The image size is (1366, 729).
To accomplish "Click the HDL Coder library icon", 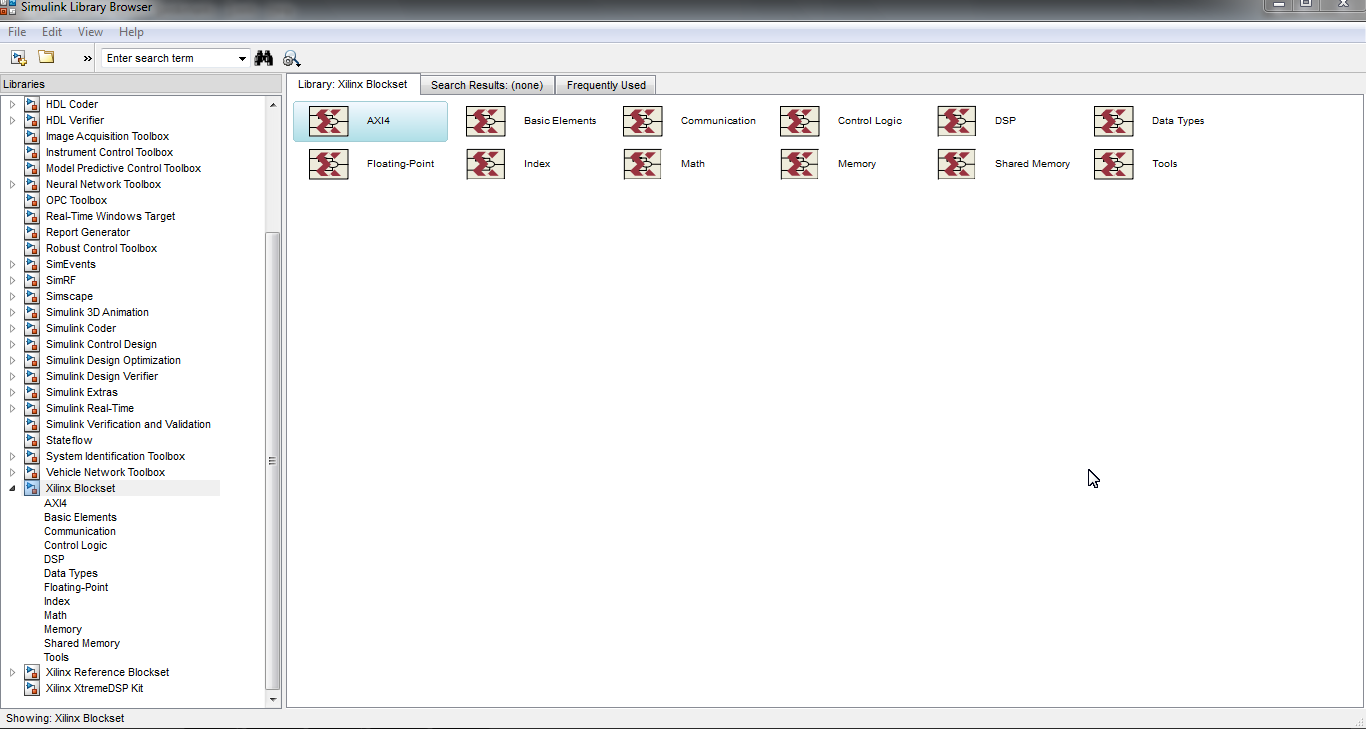I will (32, 104).
